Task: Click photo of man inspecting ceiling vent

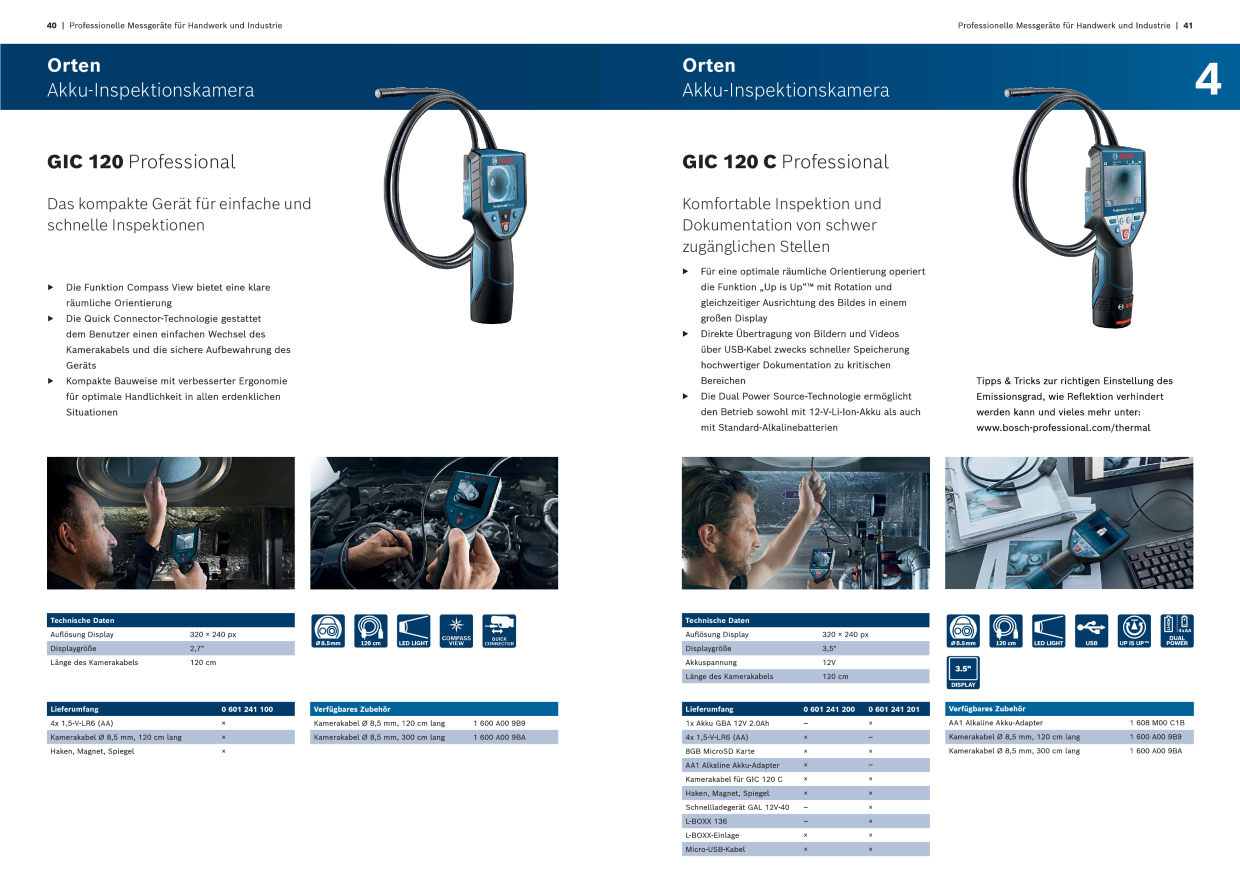Action: pos(171,523)
